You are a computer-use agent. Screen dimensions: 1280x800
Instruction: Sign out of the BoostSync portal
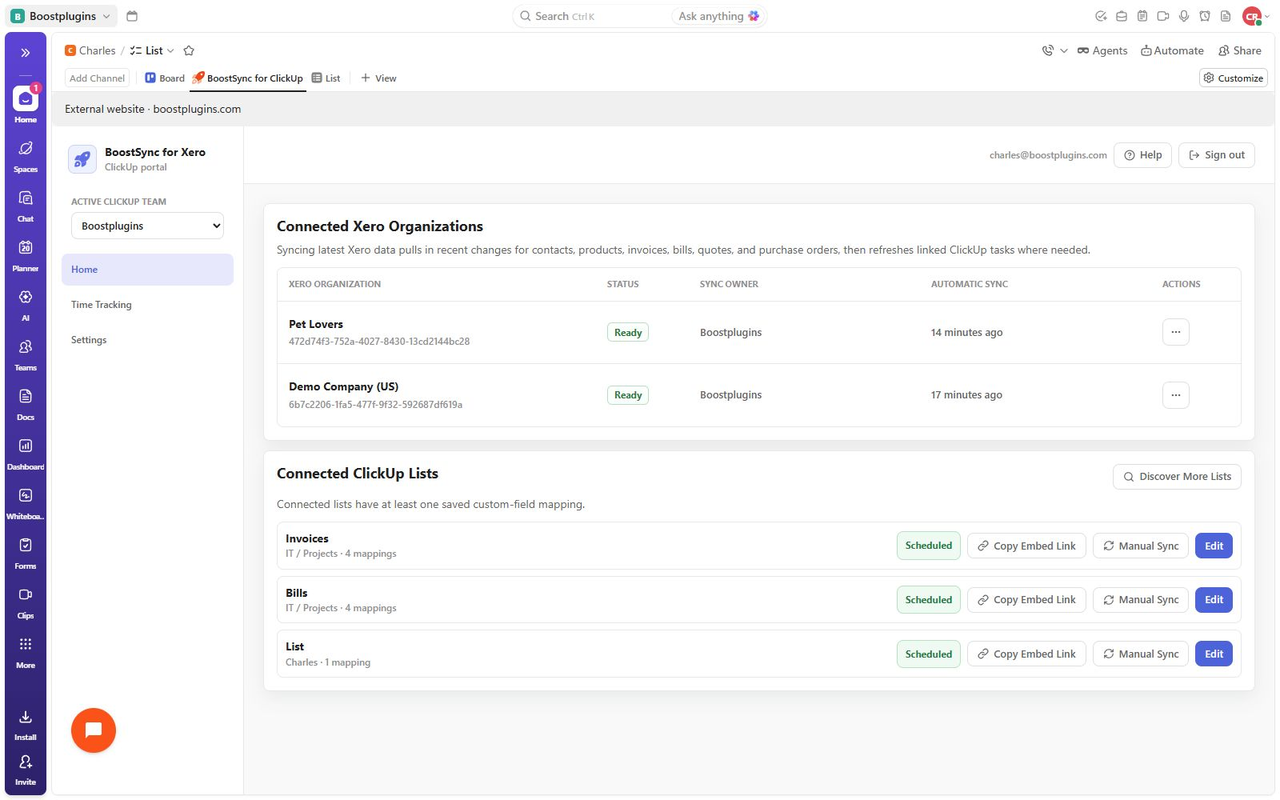click(x=1217, y=155)
